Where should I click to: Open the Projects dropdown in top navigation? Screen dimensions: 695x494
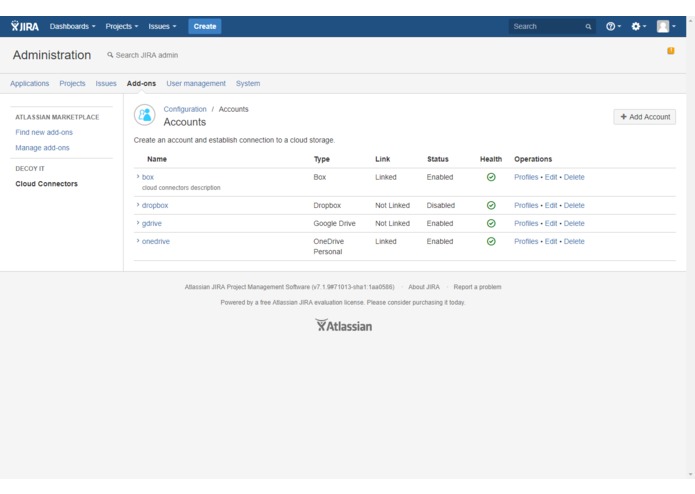(x=121, y=27)
